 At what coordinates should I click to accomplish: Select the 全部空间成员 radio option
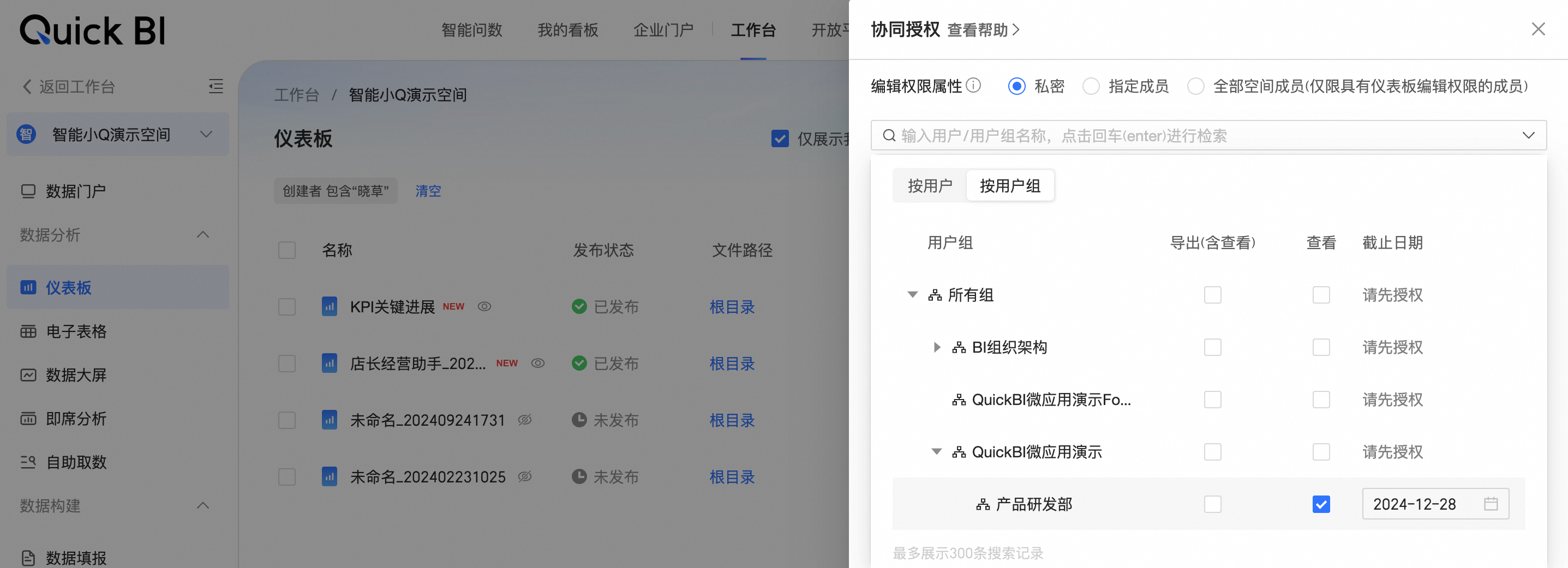point(1195,86)
